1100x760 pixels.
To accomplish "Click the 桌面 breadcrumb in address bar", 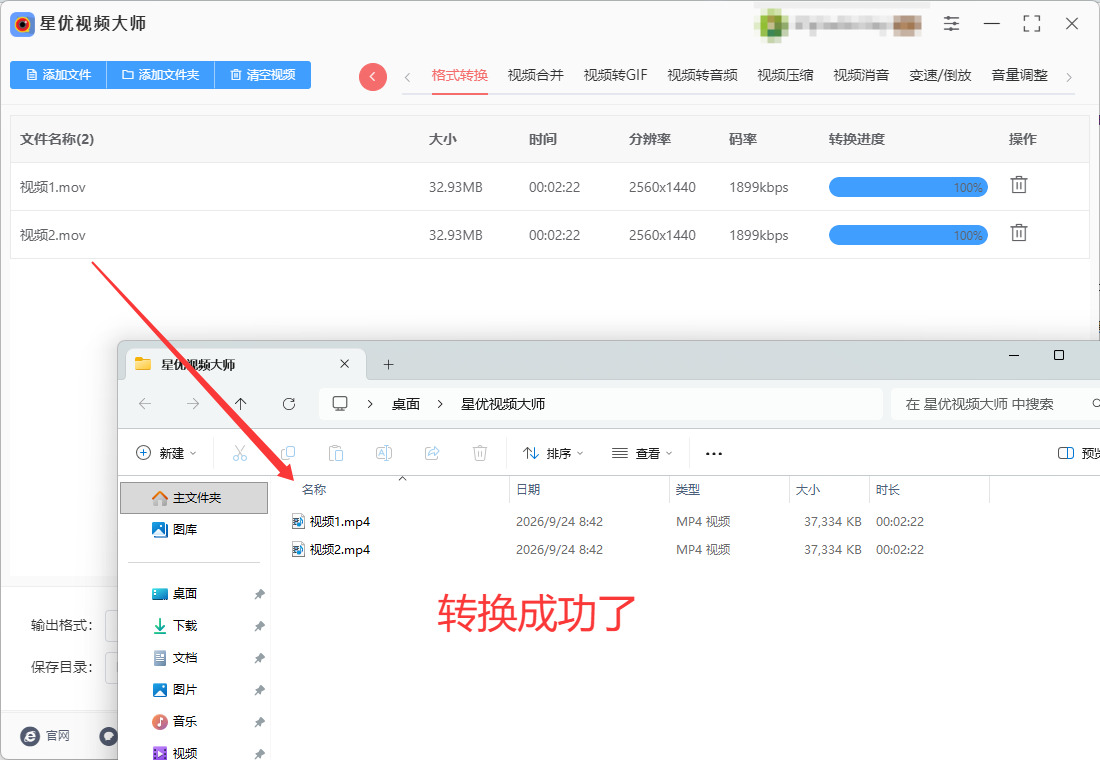I will pyautogui.click(x=405, y=404).
